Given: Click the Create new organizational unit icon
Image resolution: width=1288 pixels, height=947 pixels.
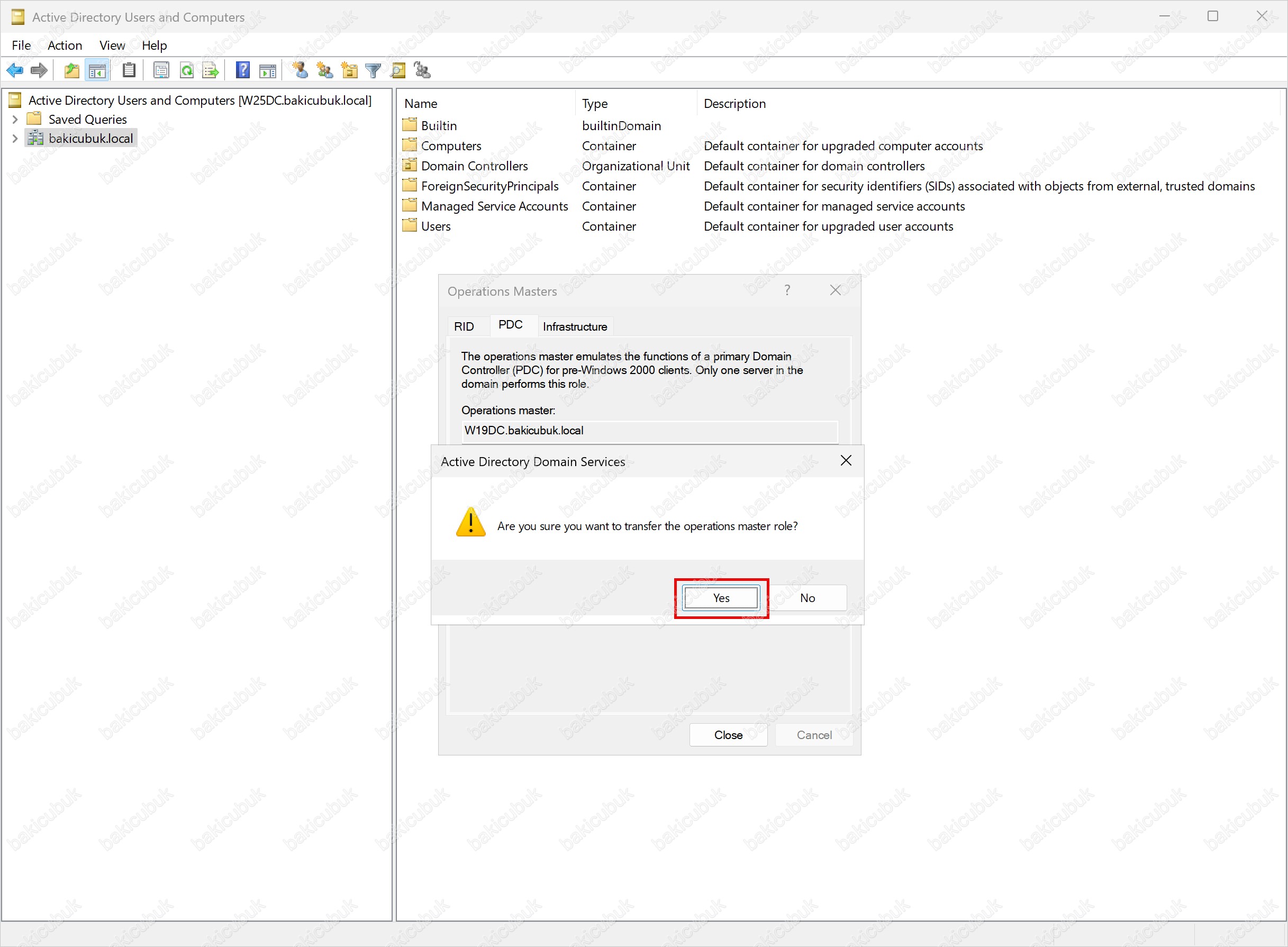Looking at the screenshot, I should click(349, 70).
